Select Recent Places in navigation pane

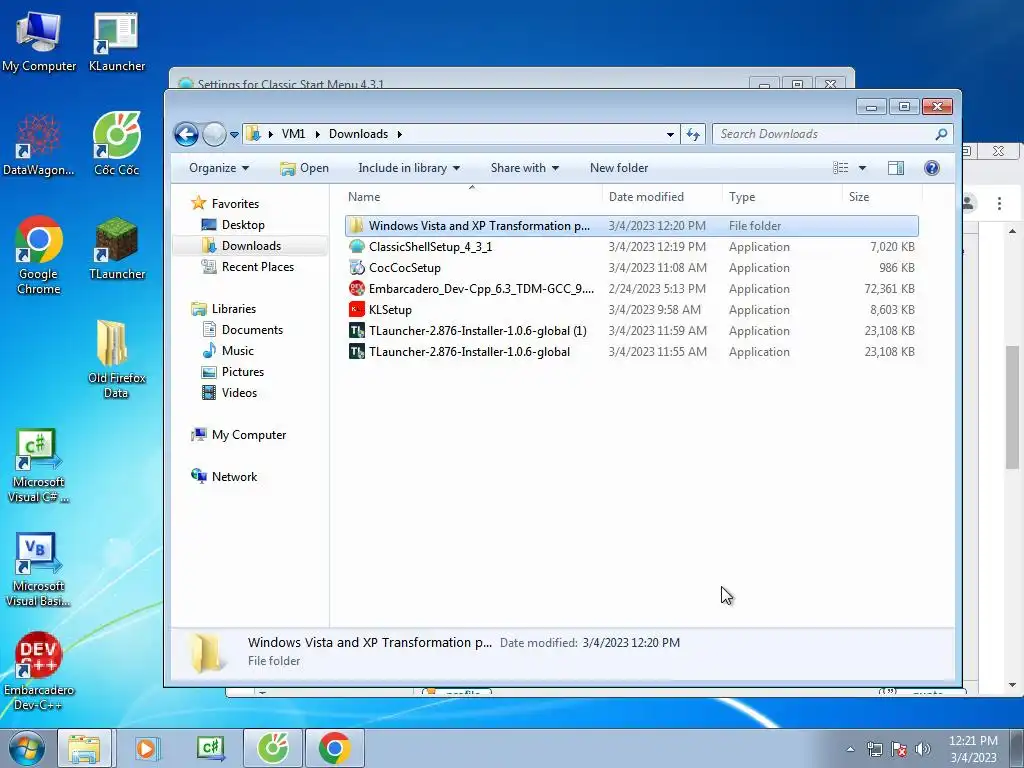click(248, 266)
